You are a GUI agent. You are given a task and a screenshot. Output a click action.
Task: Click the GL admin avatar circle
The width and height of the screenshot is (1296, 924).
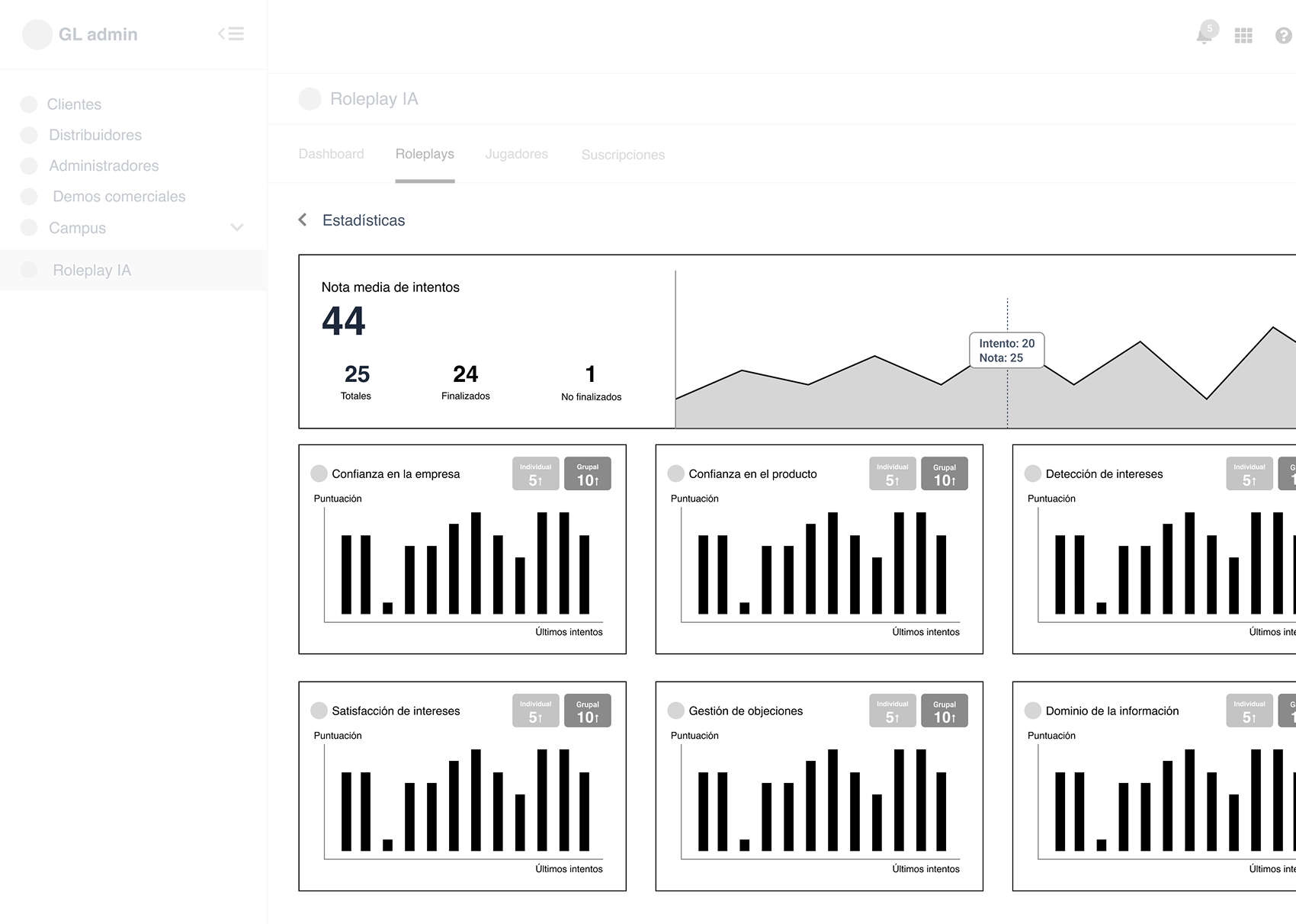(37, 34)
